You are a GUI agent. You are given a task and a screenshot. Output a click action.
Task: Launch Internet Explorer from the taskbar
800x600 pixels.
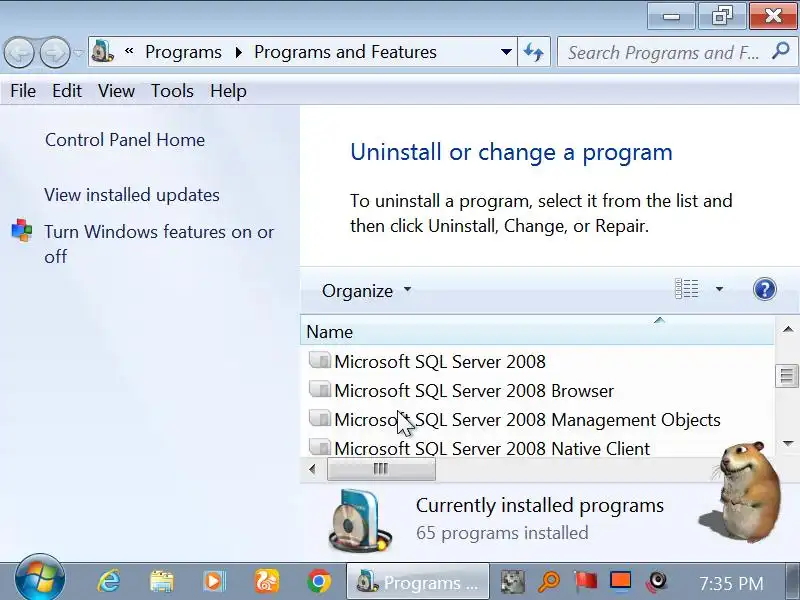(x=109, y=581)
